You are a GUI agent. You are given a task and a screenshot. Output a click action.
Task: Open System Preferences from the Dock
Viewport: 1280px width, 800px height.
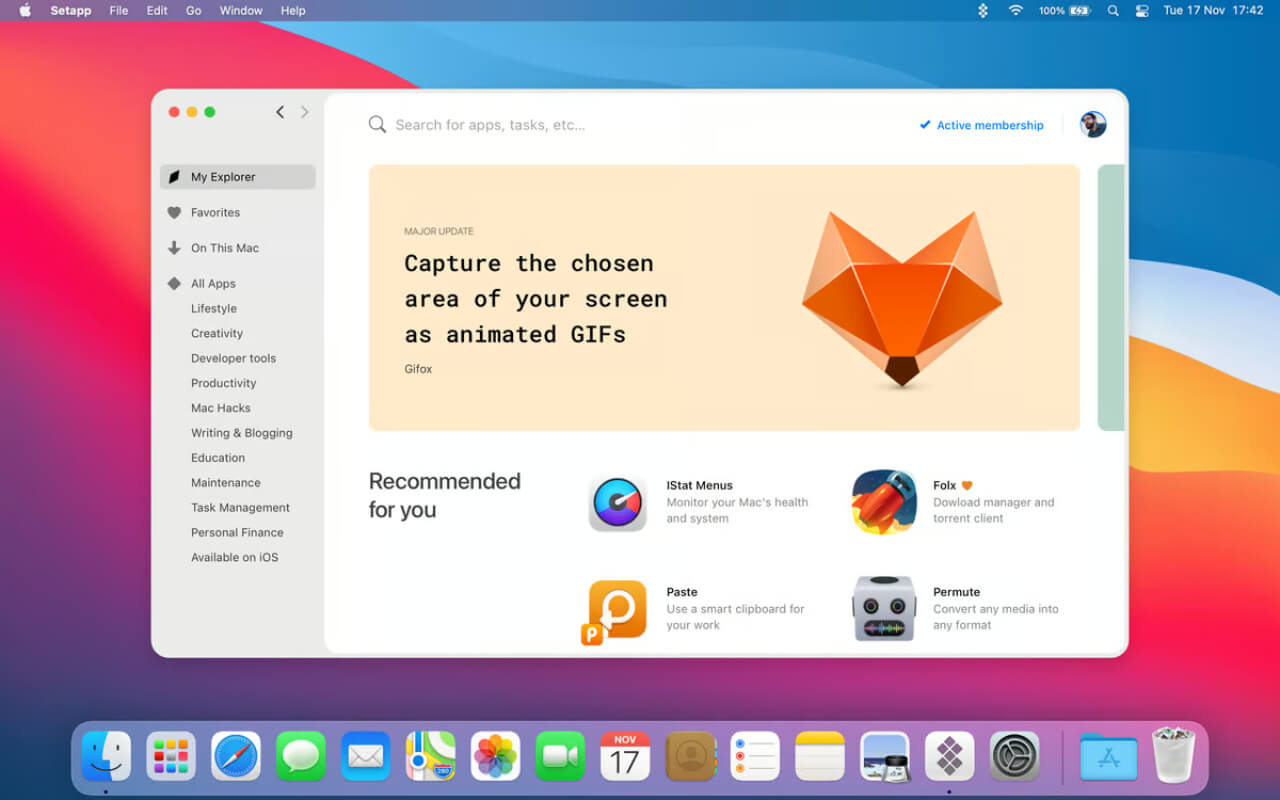(1015, 756)
